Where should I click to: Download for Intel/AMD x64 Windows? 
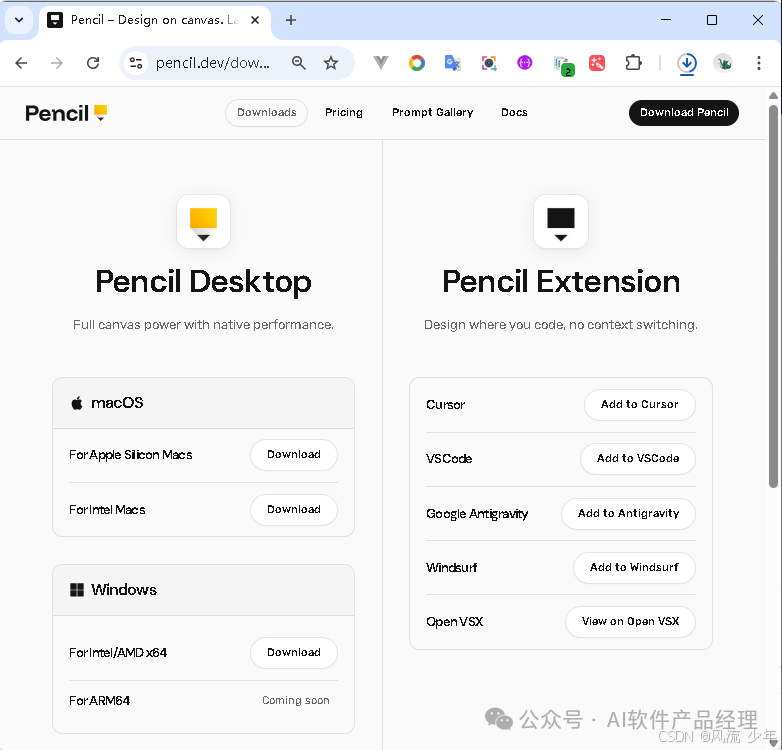tap(294, 653)
